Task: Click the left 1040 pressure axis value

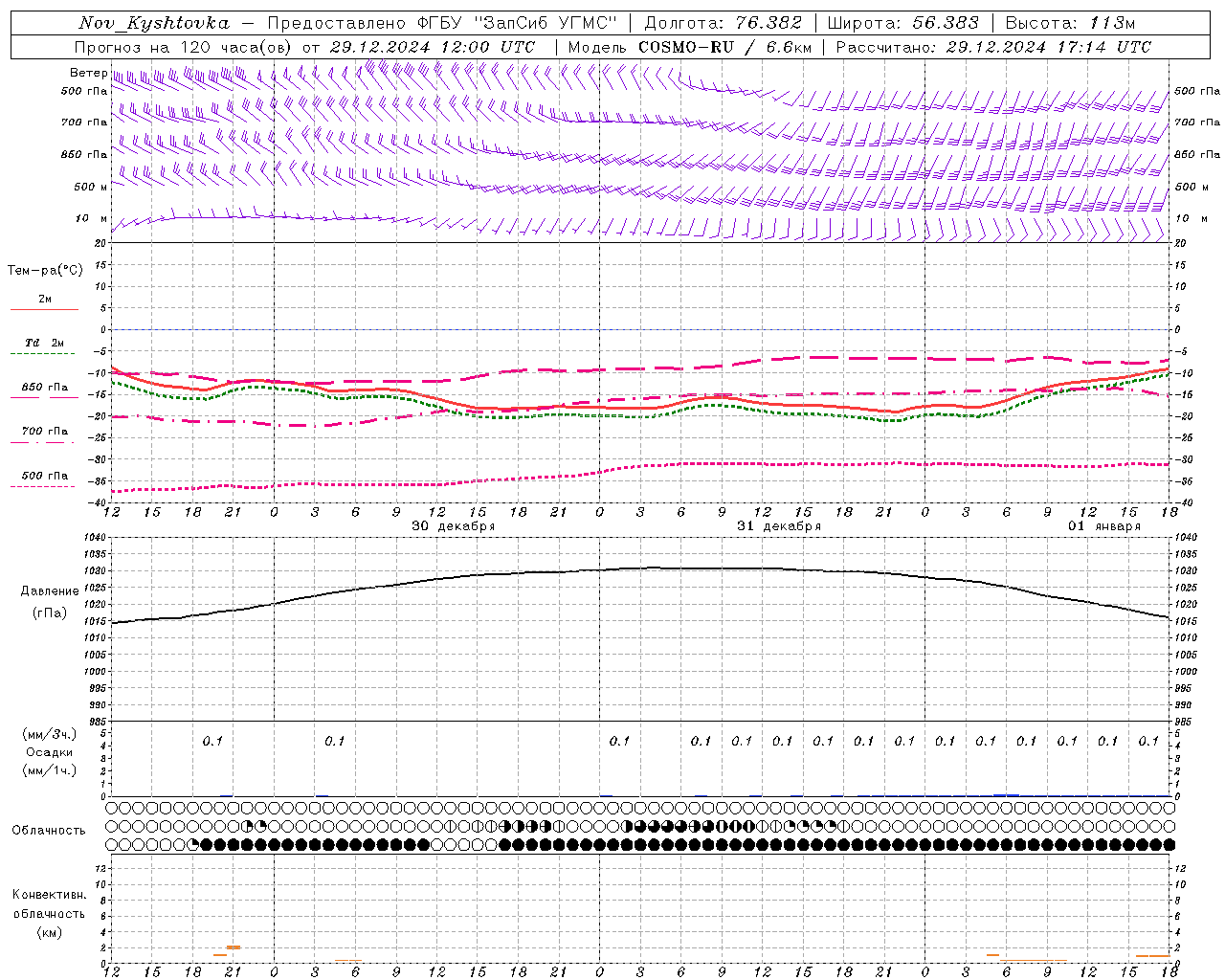Action: coord(96,538)
